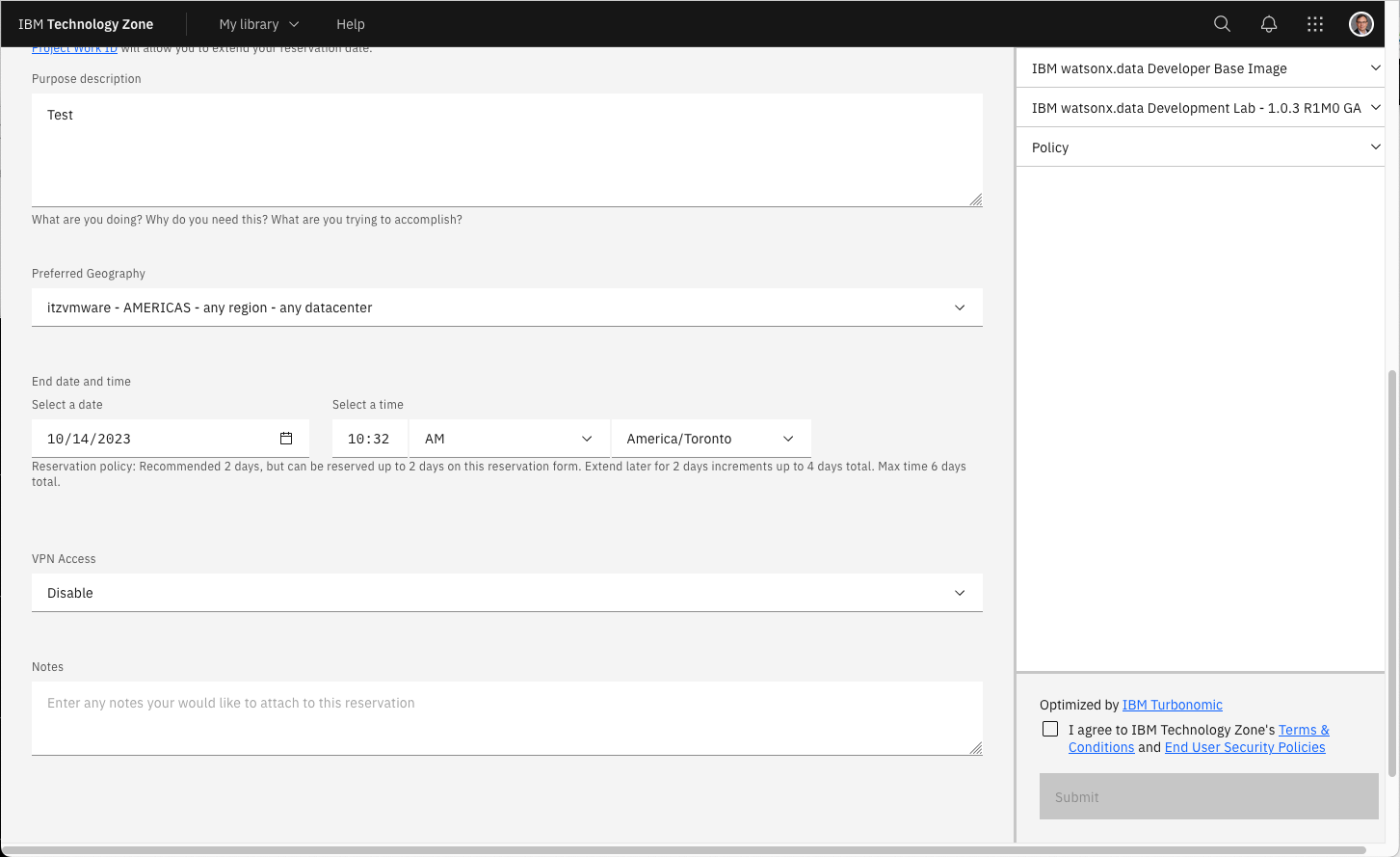Click the end date input field

pos(171,439)
